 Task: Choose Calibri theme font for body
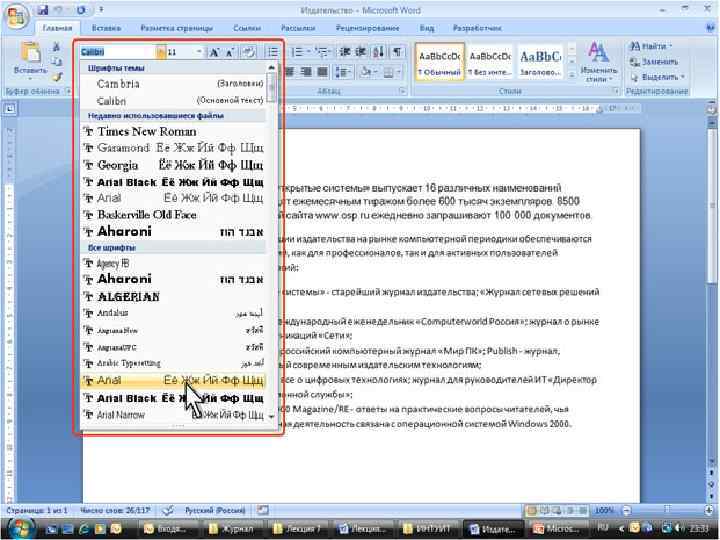[174, 101]
